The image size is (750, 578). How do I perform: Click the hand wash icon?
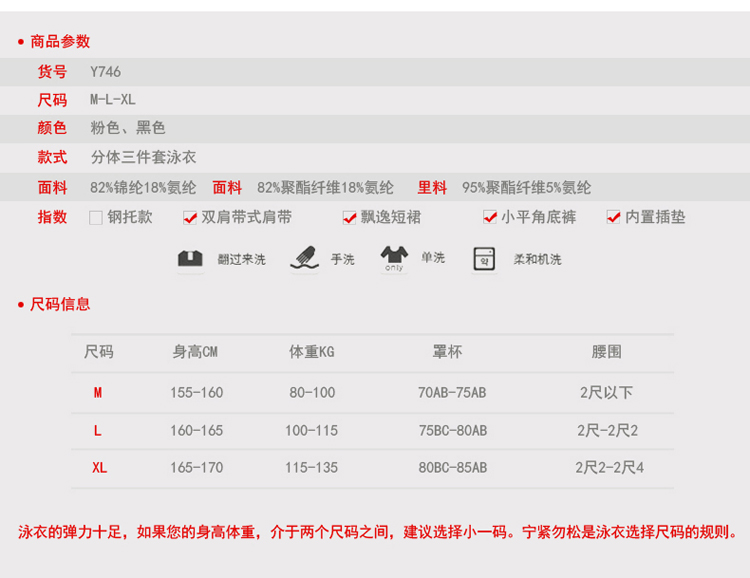[304, 258]
